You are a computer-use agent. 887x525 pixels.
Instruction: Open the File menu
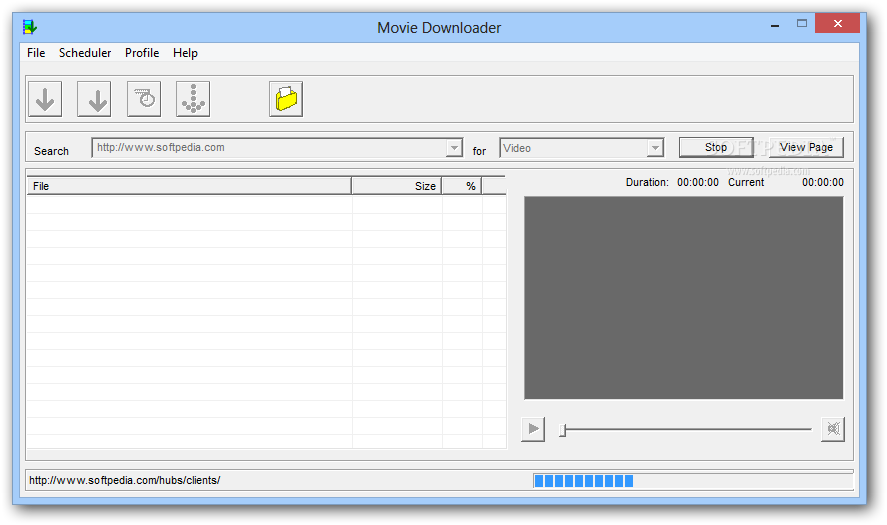[x=36, y=53]
